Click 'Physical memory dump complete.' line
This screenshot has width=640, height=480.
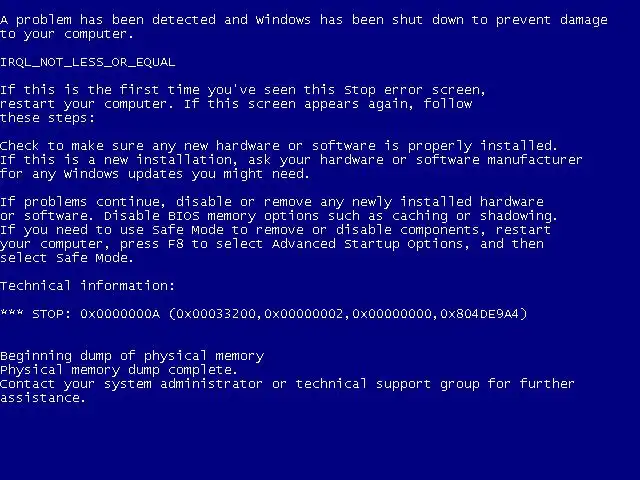118,370
